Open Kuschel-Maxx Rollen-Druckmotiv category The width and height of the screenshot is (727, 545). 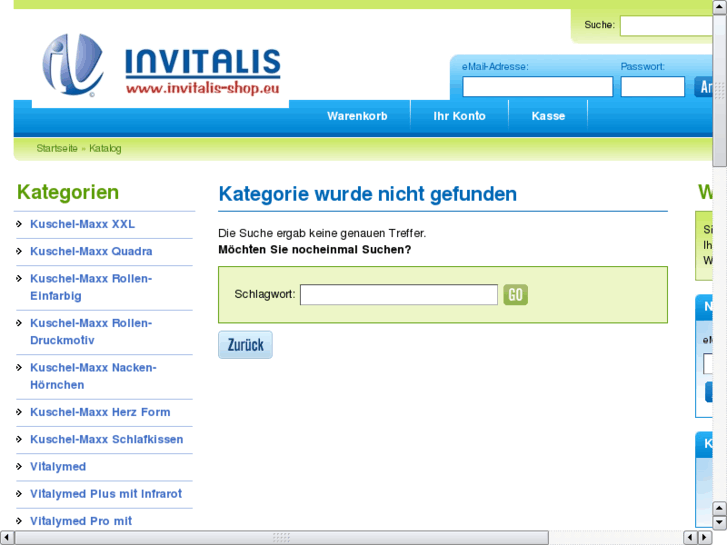pyautogui.click(x=91, y=332)
